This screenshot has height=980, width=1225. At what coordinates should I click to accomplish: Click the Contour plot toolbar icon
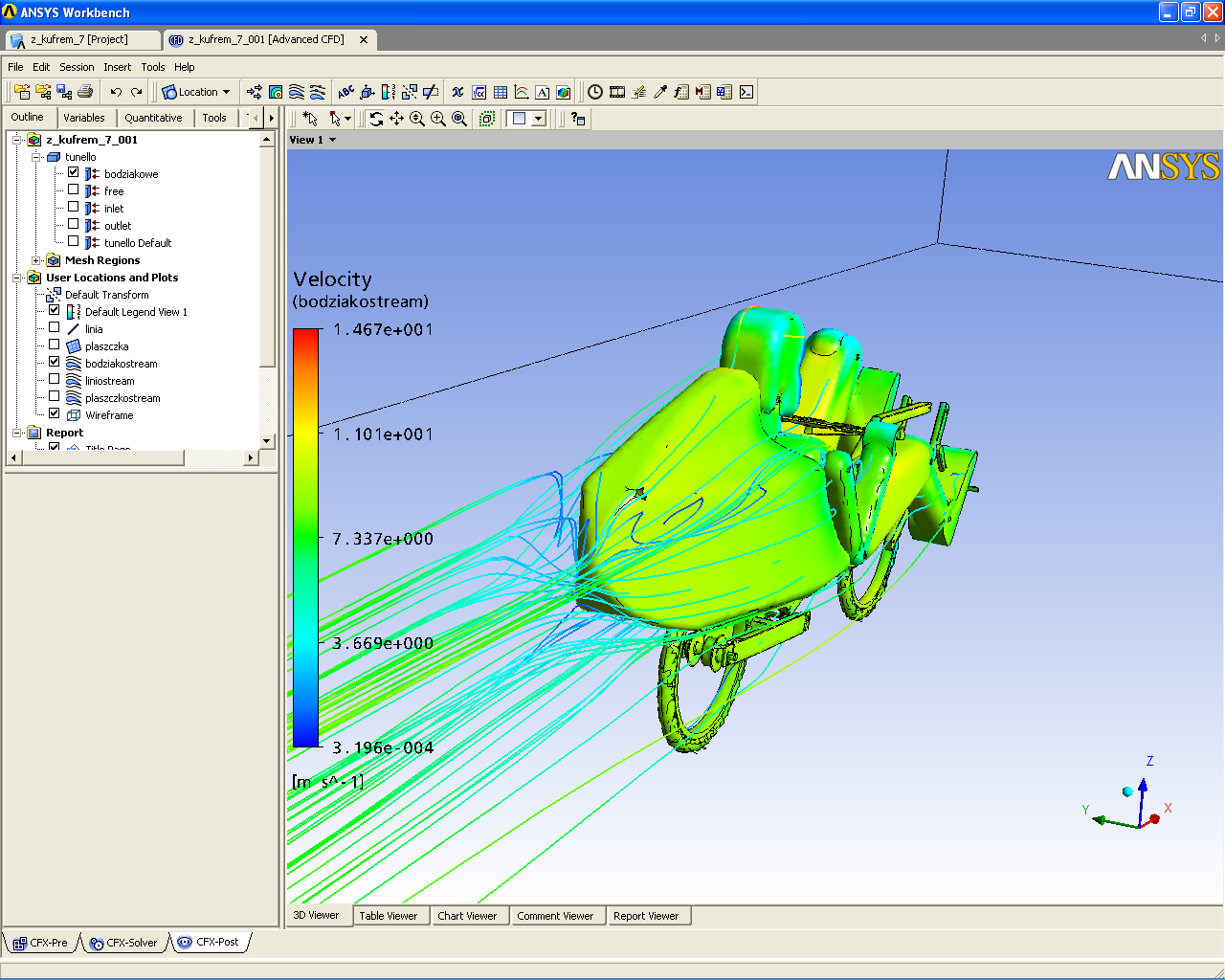[276, 92]
